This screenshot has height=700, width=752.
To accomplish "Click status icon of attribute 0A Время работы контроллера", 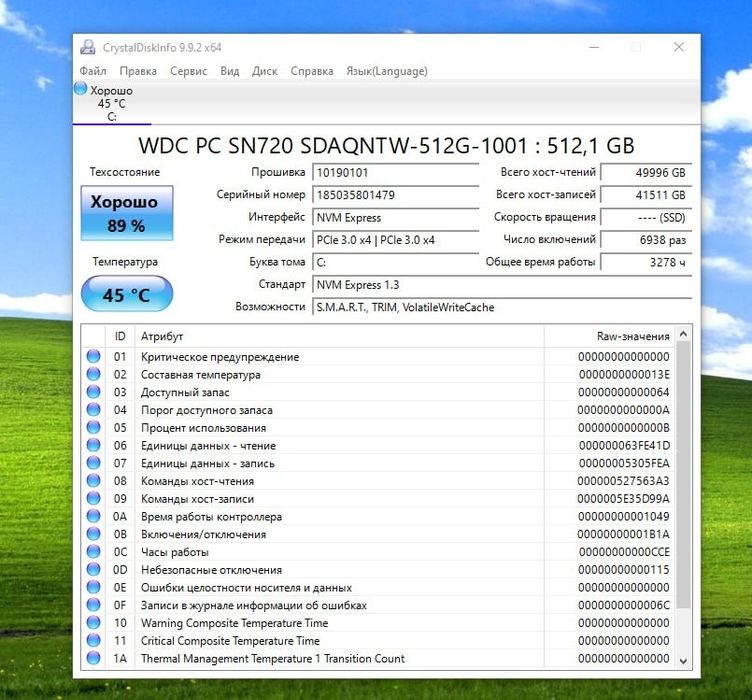I will [x=94, y=516].
